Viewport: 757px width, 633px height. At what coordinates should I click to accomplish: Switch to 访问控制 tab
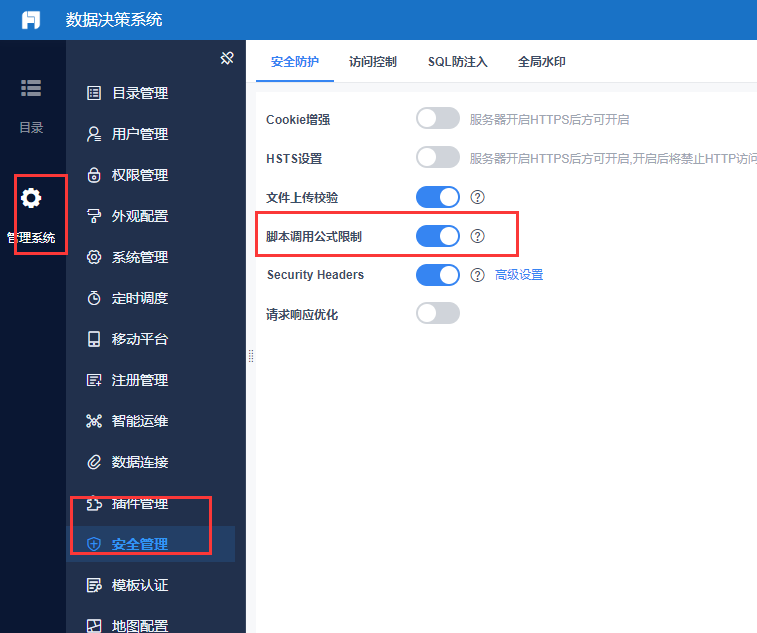point(373,62)
